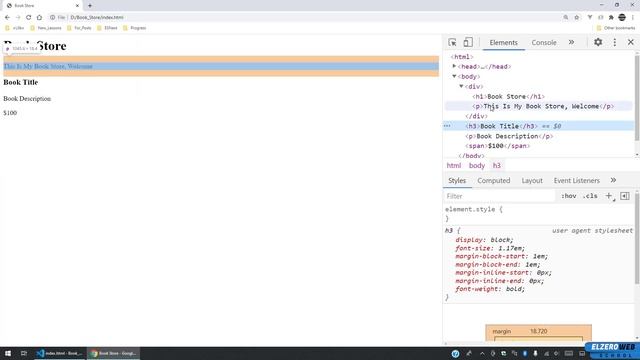This screenshot has height=360, width=640.
Task: Collapse the body element node
Action: (454, 76)
